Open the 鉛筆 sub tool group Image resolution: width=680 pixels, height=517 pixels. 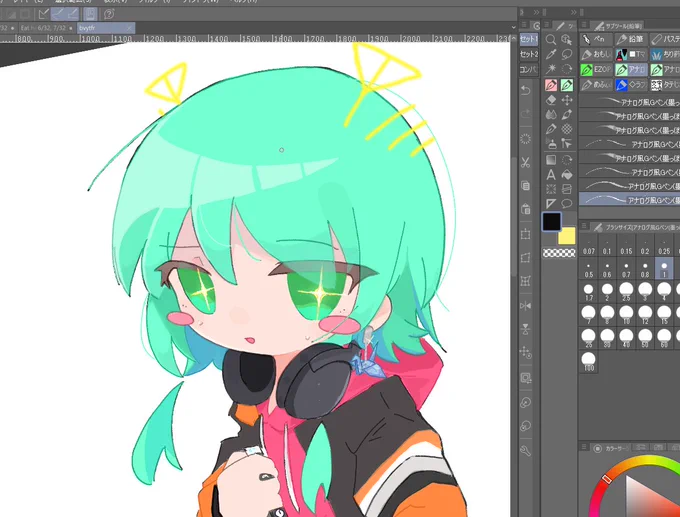pos(631,39)
